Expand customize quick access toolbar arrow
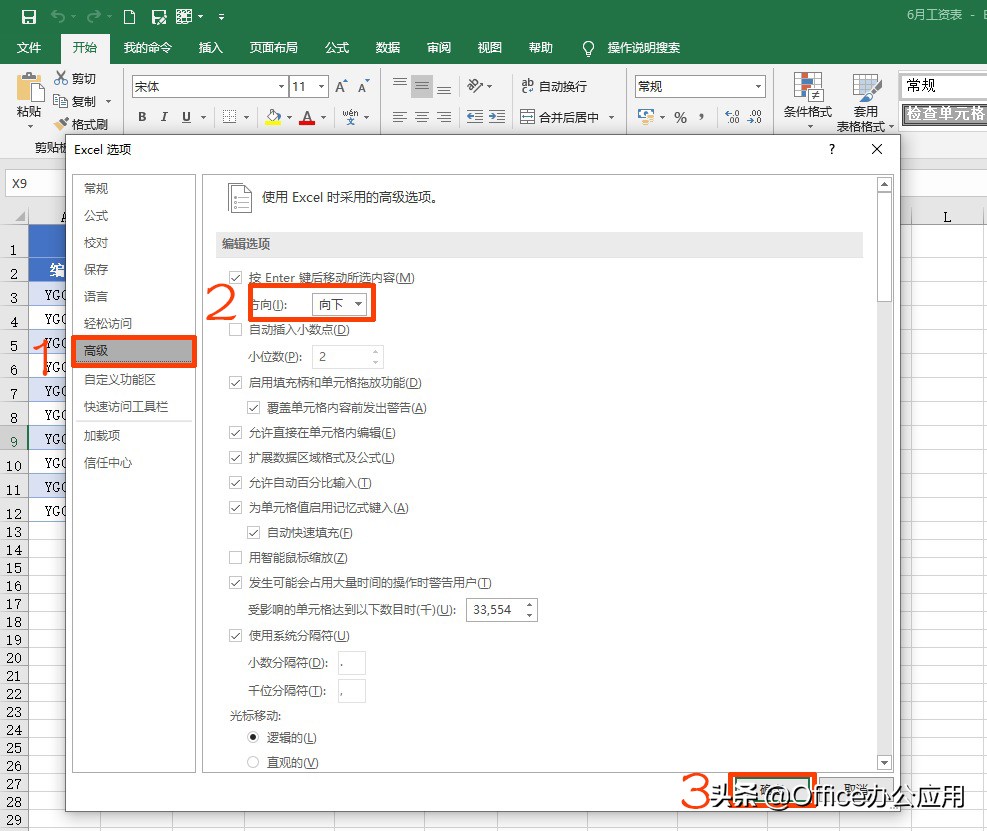The width and height of the screenshot is (987, 831). 222,17
